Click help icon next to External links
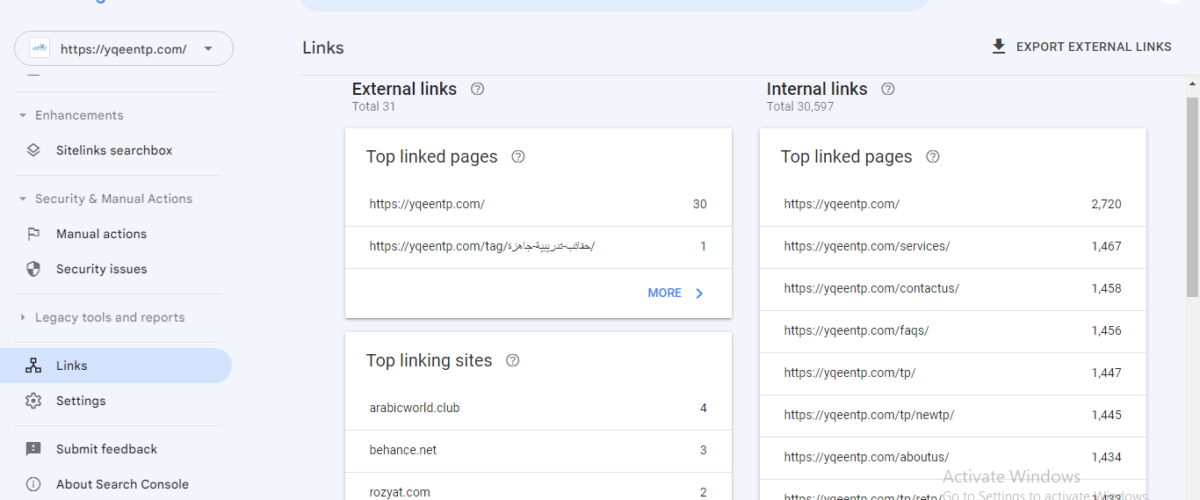 click(x=477, y=89)
